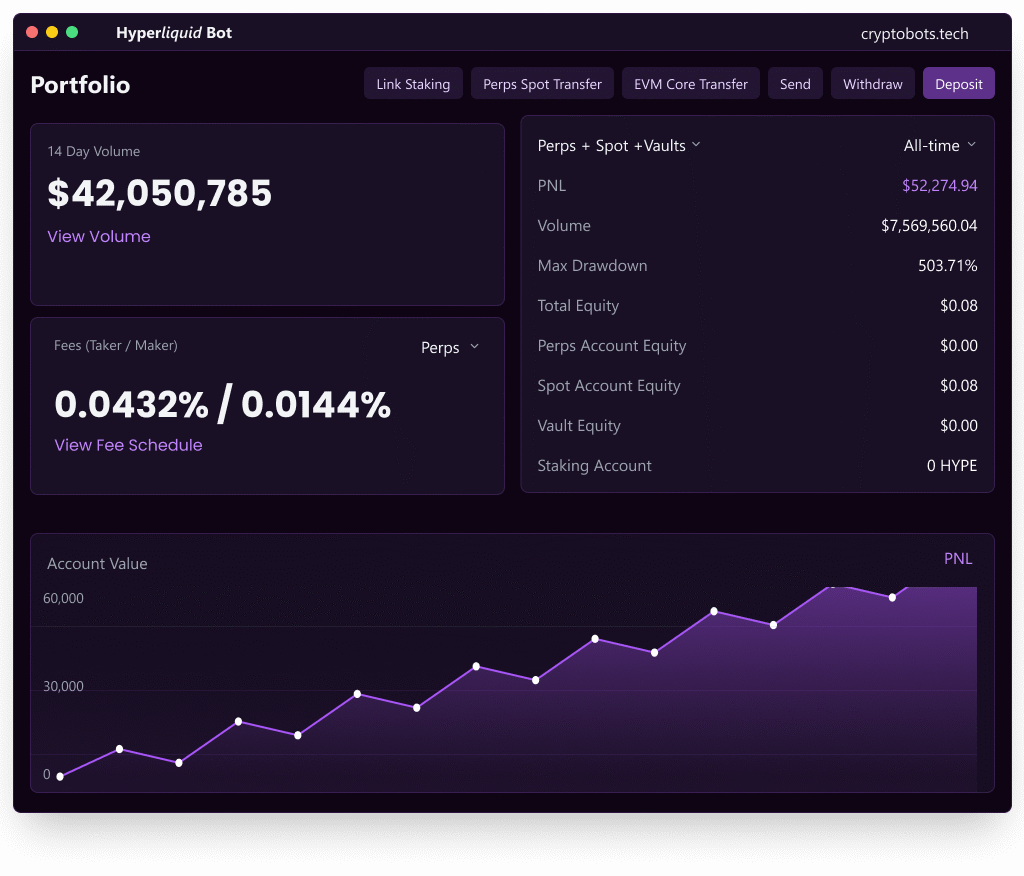Click the cryptobots.tech text in title bar
Image resolution: width=1024 pixels, height=876 pixels.
(x=914, y=33)
